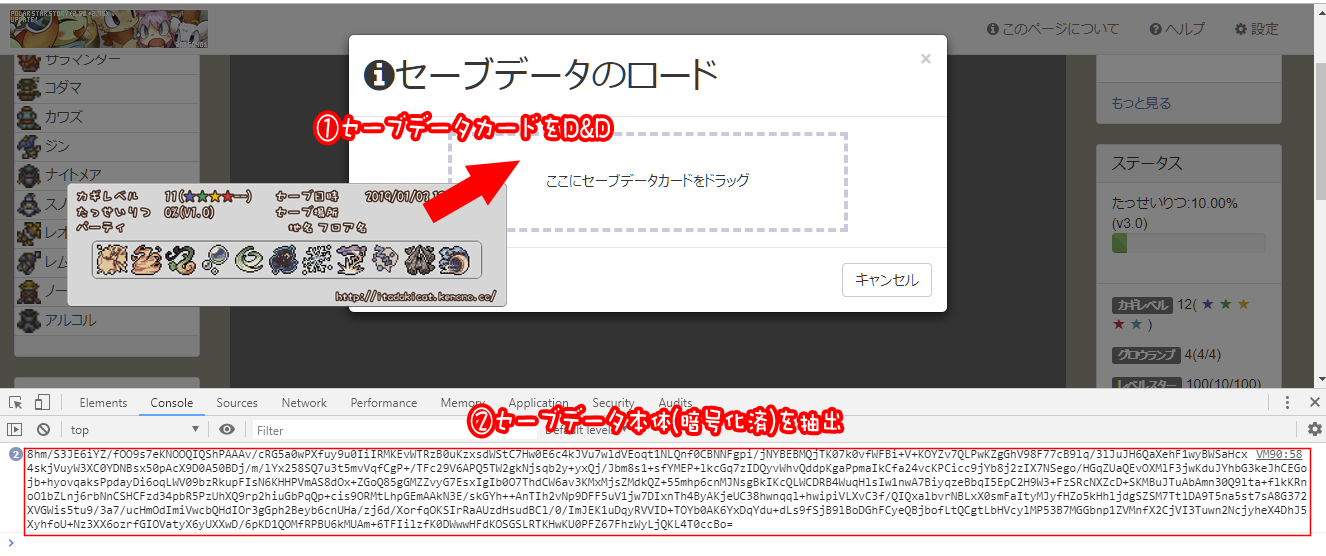Switch to the Elements tab
1326x556 pixels.
(103, 403)
